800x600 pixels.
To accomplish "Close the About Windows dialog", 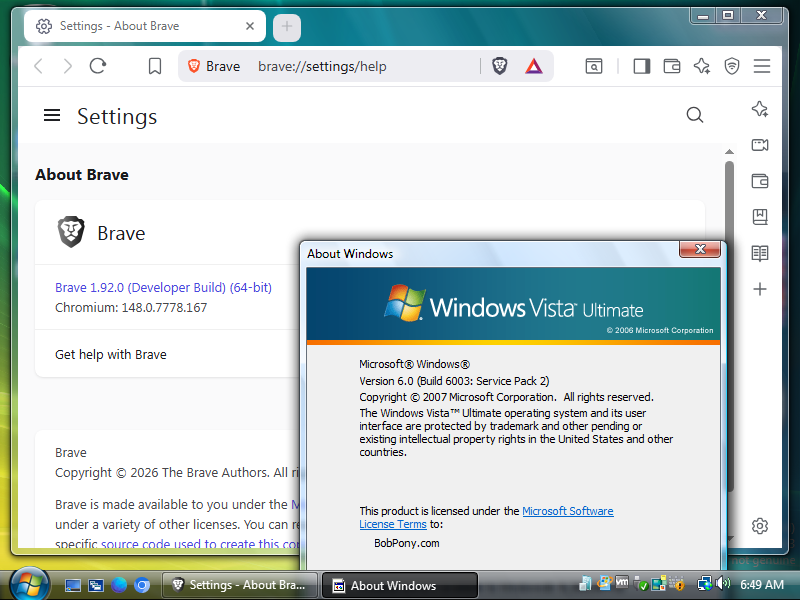I will click(699, 249).
